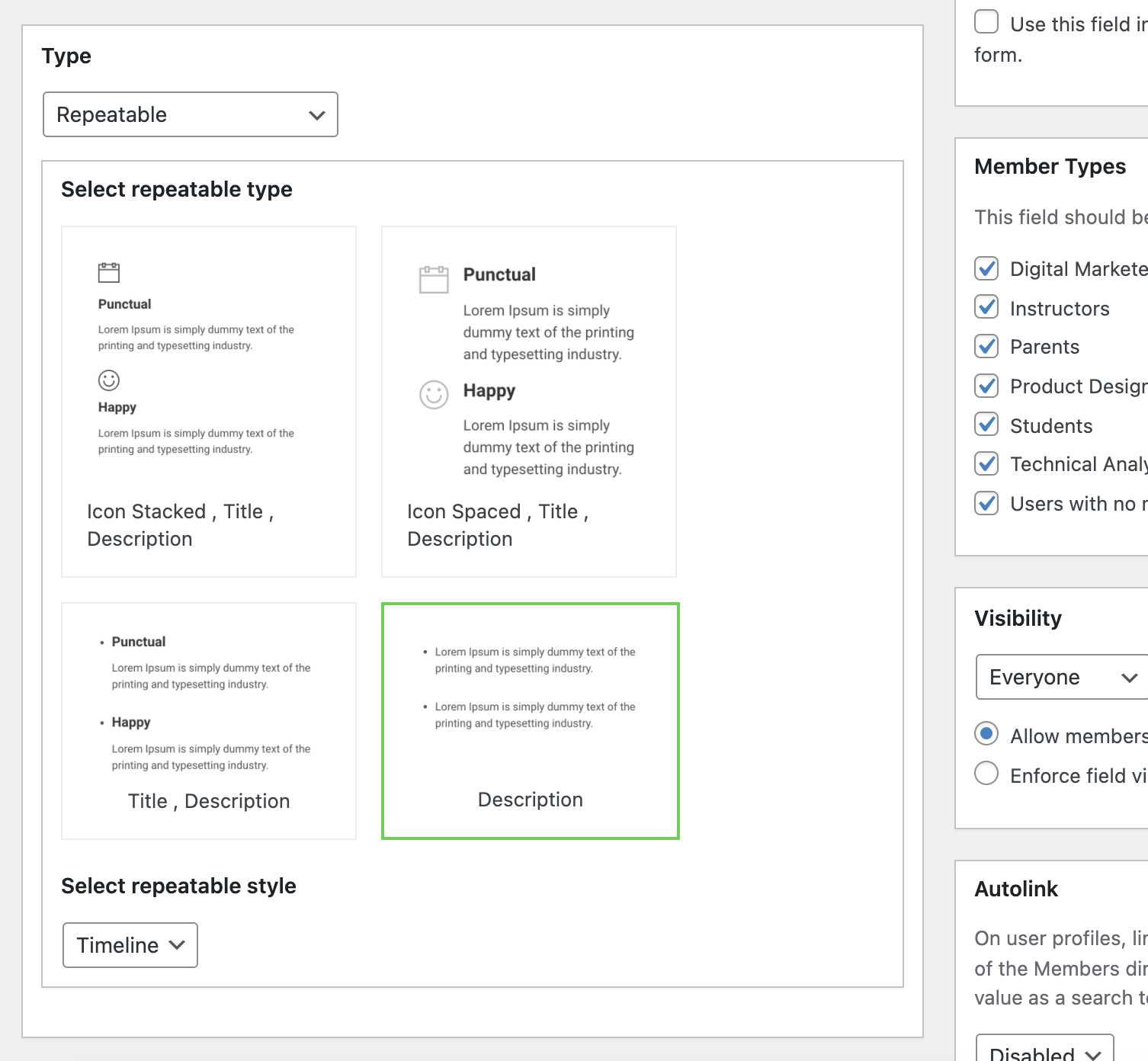Uncheck the Parents member type checkbox
The image size is (1148, 1061).
click(986, 346)
